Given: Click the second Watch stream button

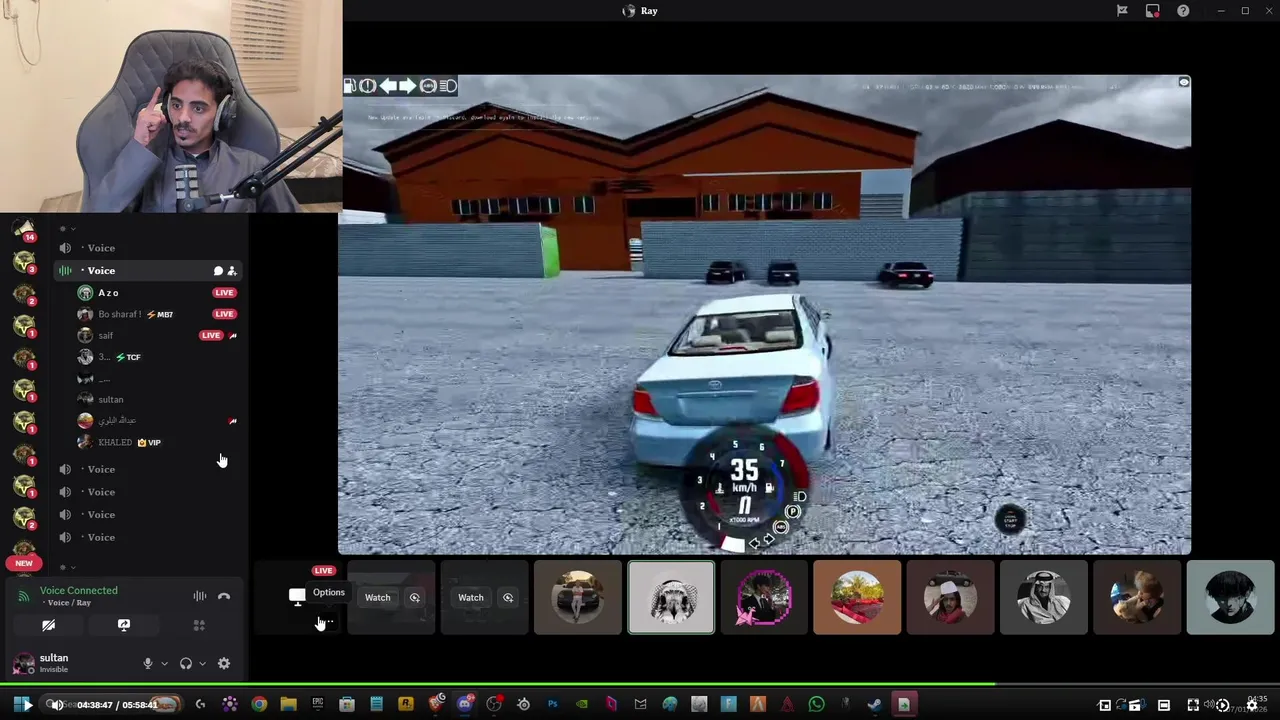Looking at the screenshot, I should coord(470,598).
